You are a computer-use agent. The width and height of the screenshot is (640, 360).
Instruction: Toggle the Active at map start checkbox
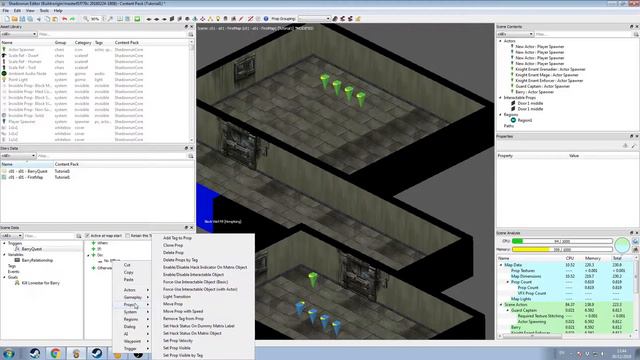click(87, 236)
